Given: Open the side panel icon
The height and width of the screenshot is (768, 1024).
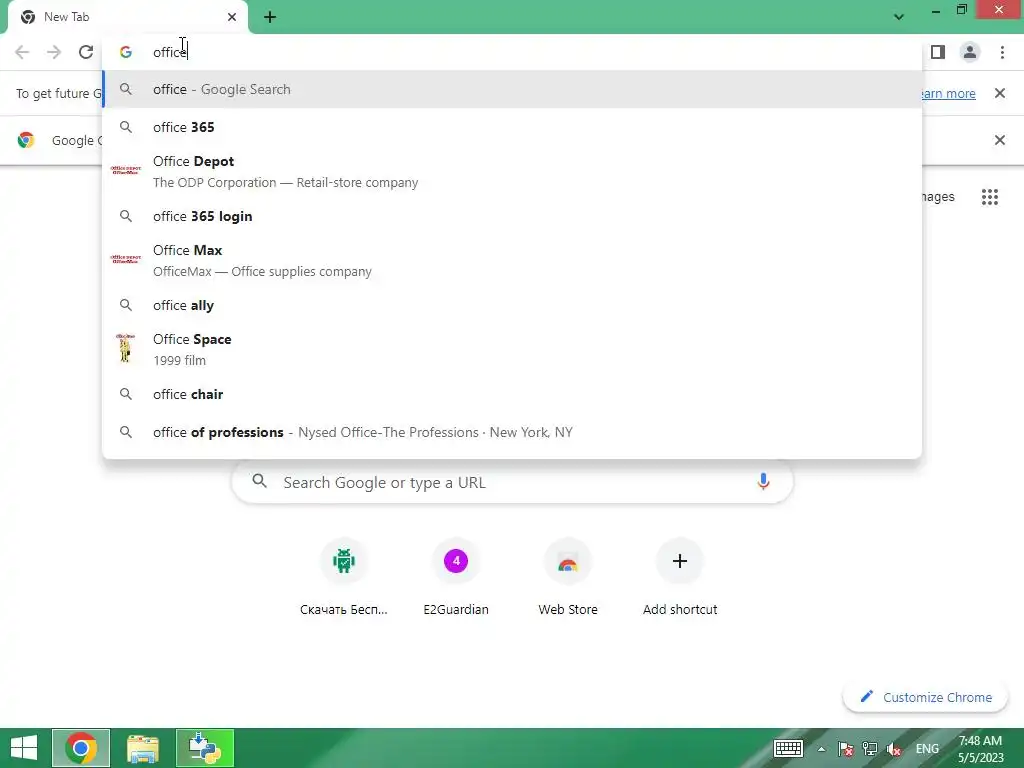Looking at the screenshot, I should coord(938,52).
